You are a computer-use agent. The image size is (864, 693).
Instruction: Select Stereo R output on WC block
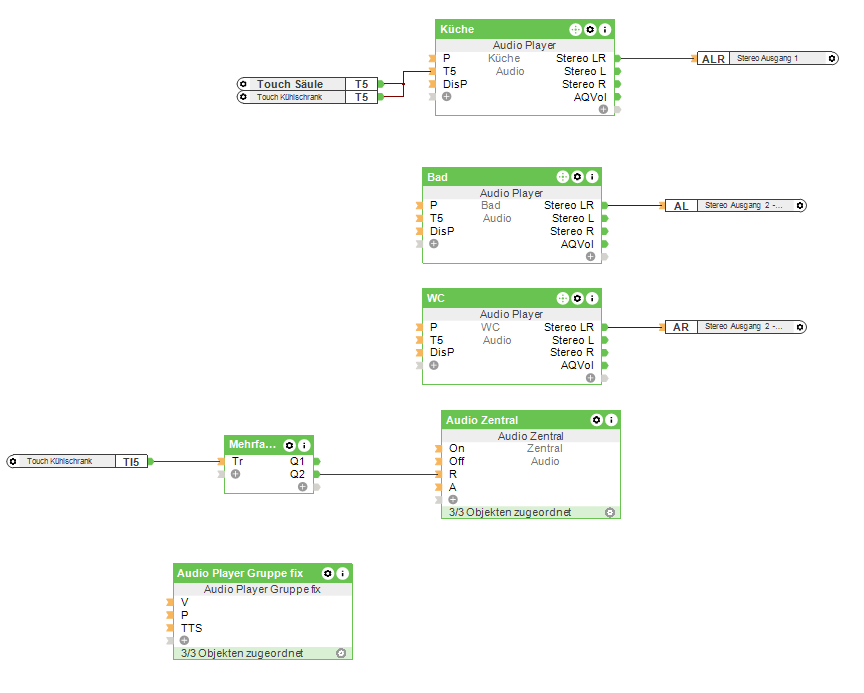pos(571,352)
